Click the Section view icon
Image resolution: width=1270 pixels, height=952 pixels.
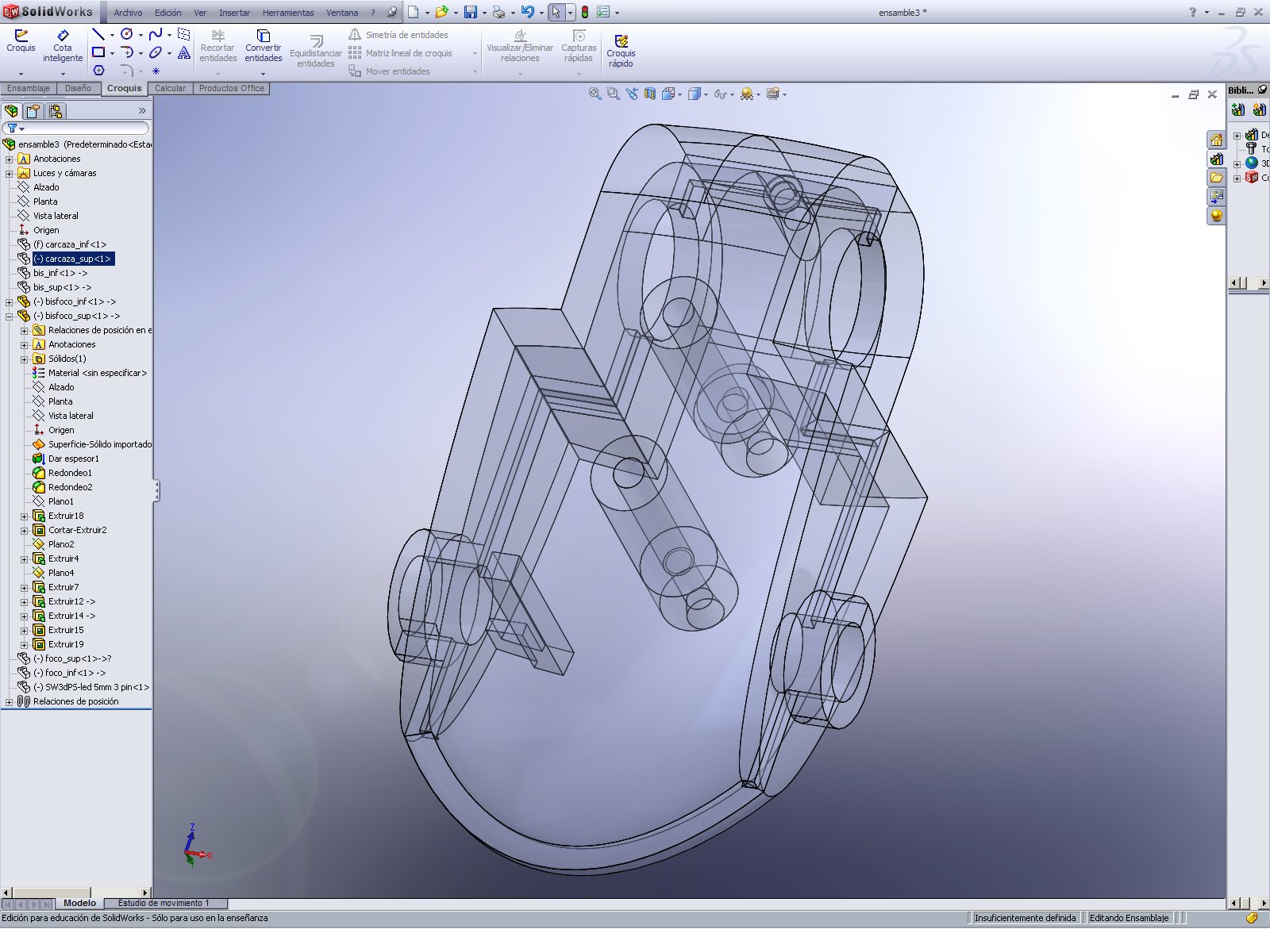[x=650, y=94]
